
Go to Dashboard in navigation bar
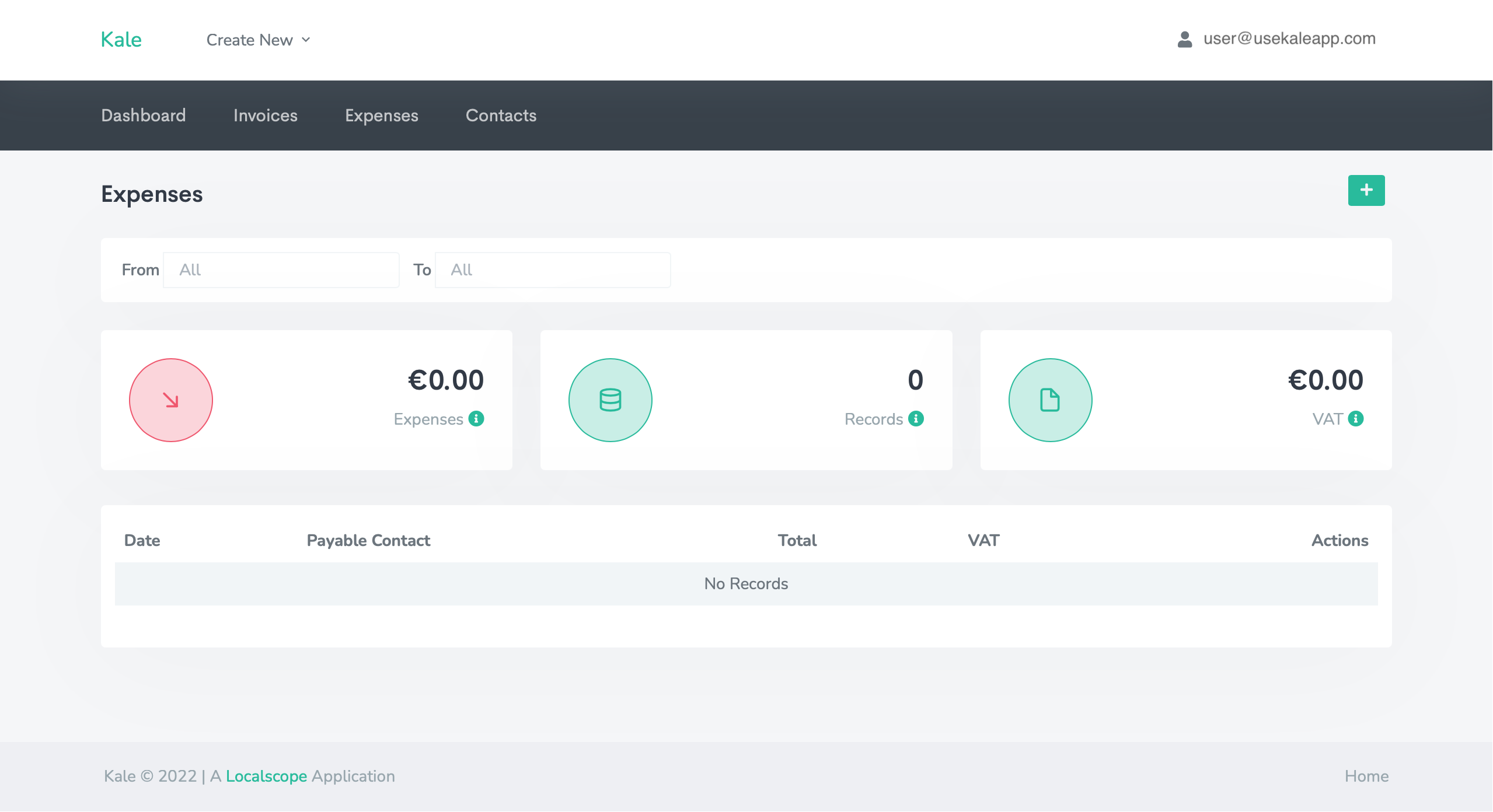pyautogui.click(x=144, y=116)
